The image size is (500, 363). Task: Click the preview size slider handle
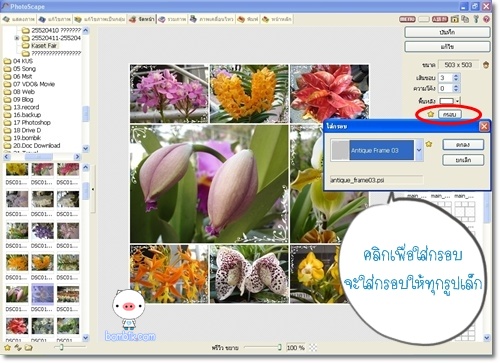[x=280, y=348]
